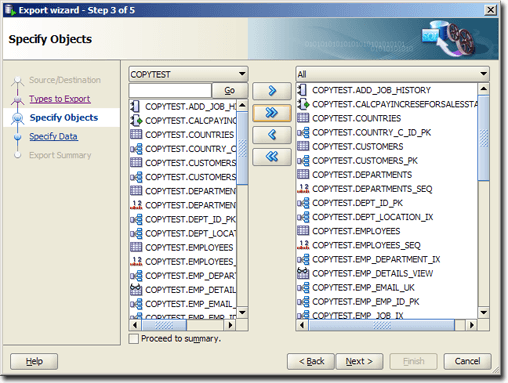Select the Specify Objects step
This screenshot has width=508, height=383.
[64, 118]
